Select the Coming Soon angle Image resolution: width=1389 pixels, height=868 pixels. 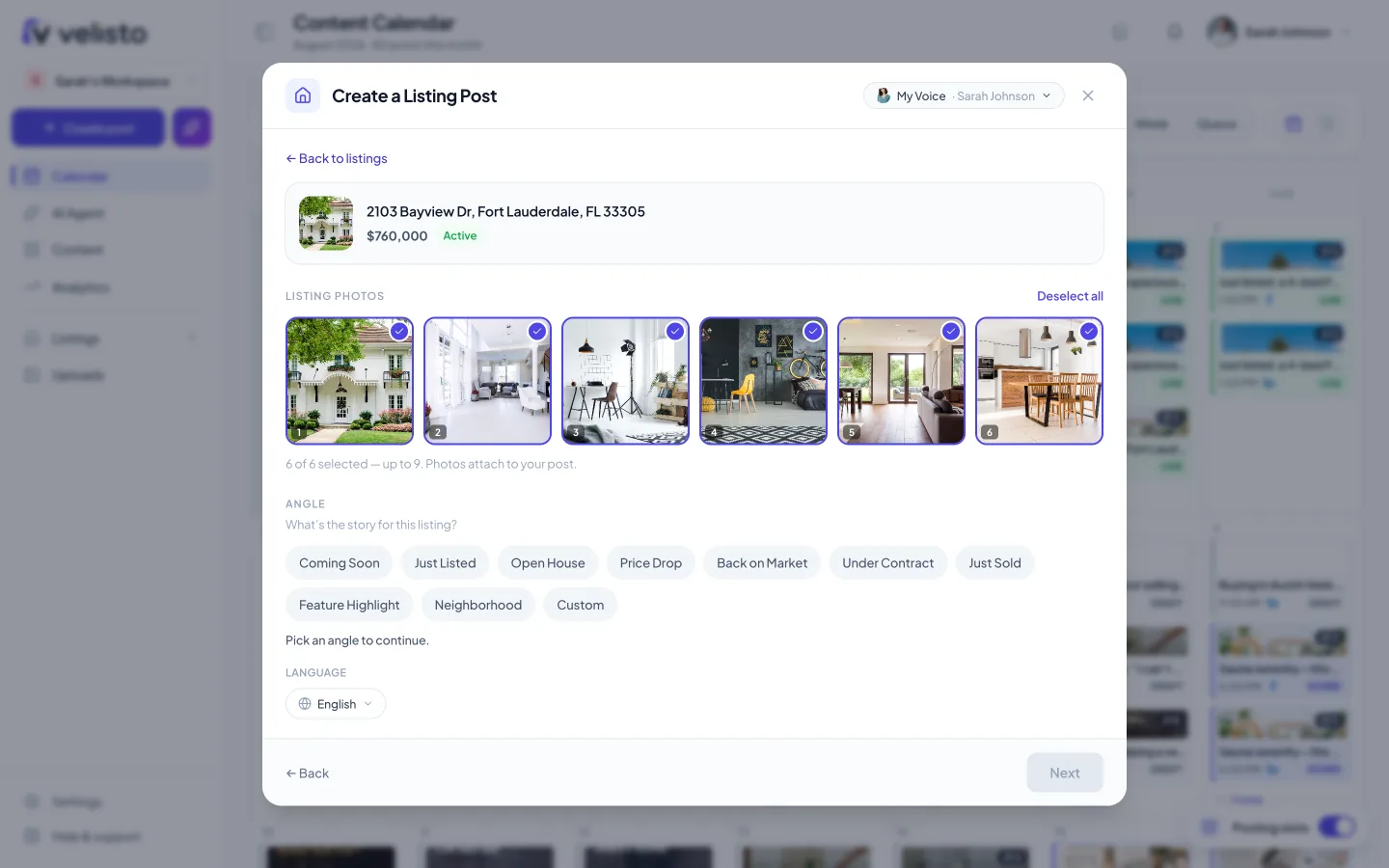pos(340,563)
